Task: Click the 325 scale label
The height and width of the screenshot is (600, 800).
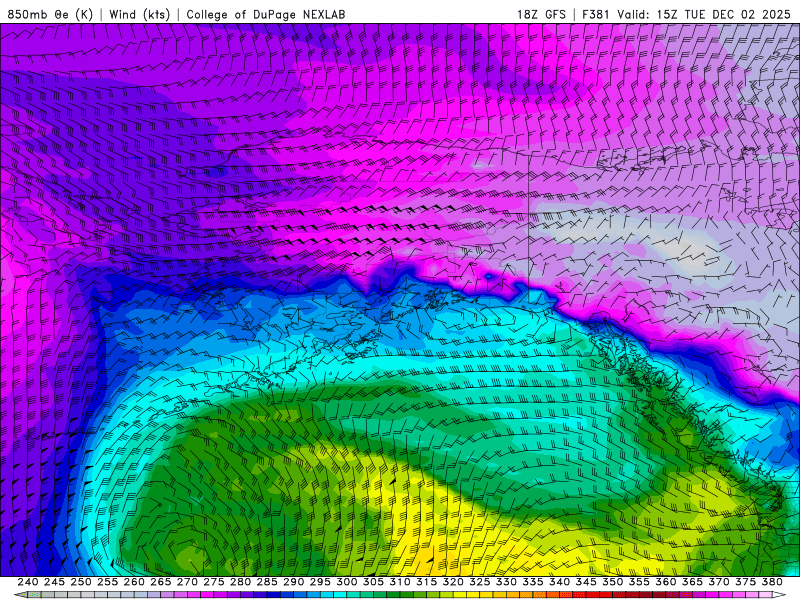Action: point(480,582)
